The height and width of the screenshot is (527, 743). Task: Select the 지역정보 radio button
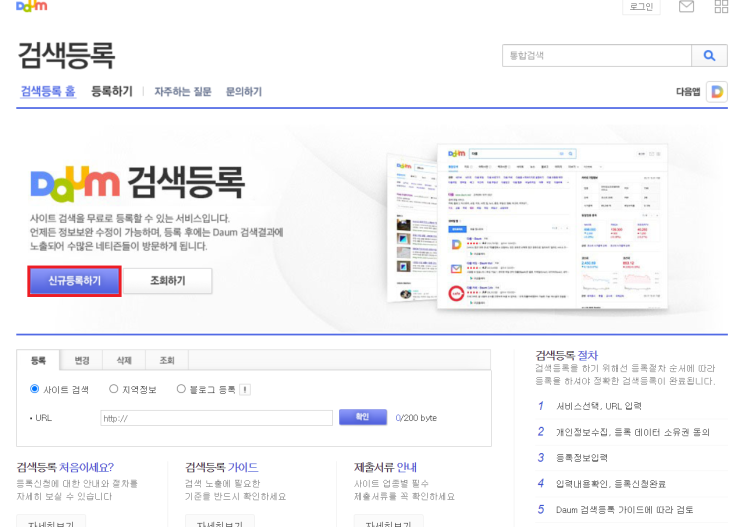pyautogui.click(x=113, y=389)
